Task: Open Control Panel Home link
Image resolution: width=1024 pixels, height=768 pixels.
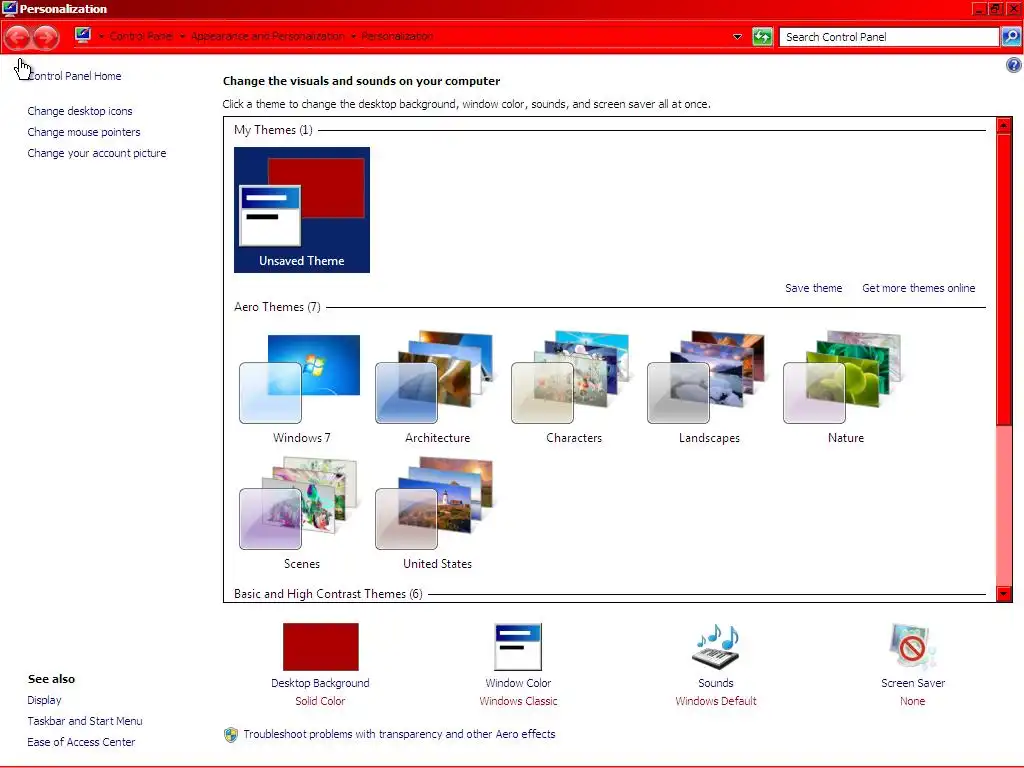Action: click(x=74, y=76)
